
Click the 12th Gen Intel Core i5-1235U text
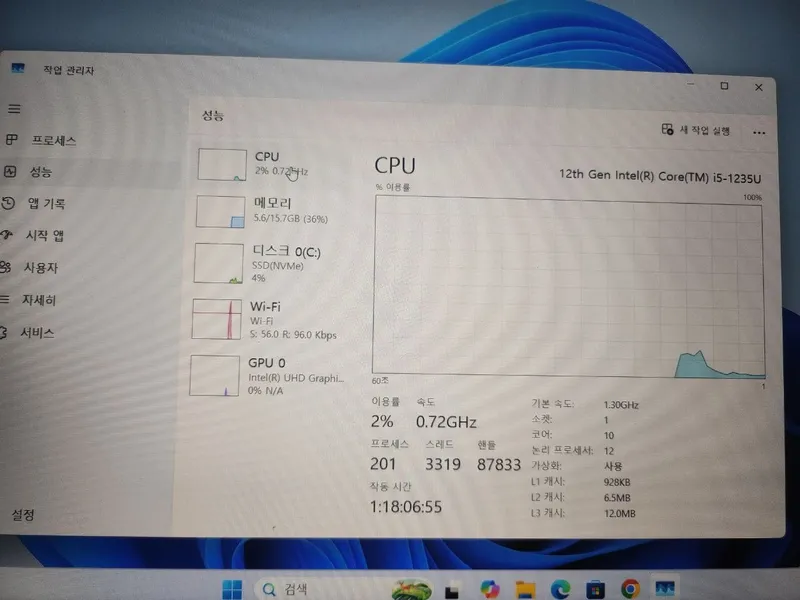point(660,176)
